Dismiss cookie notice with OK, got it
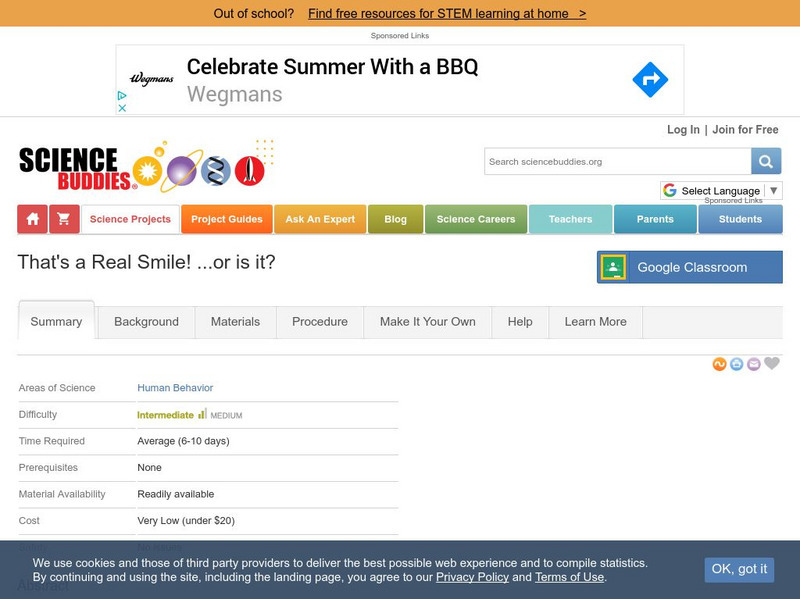Image resolution: width=800 pixels, height=599 pixels. click(739, 569)
